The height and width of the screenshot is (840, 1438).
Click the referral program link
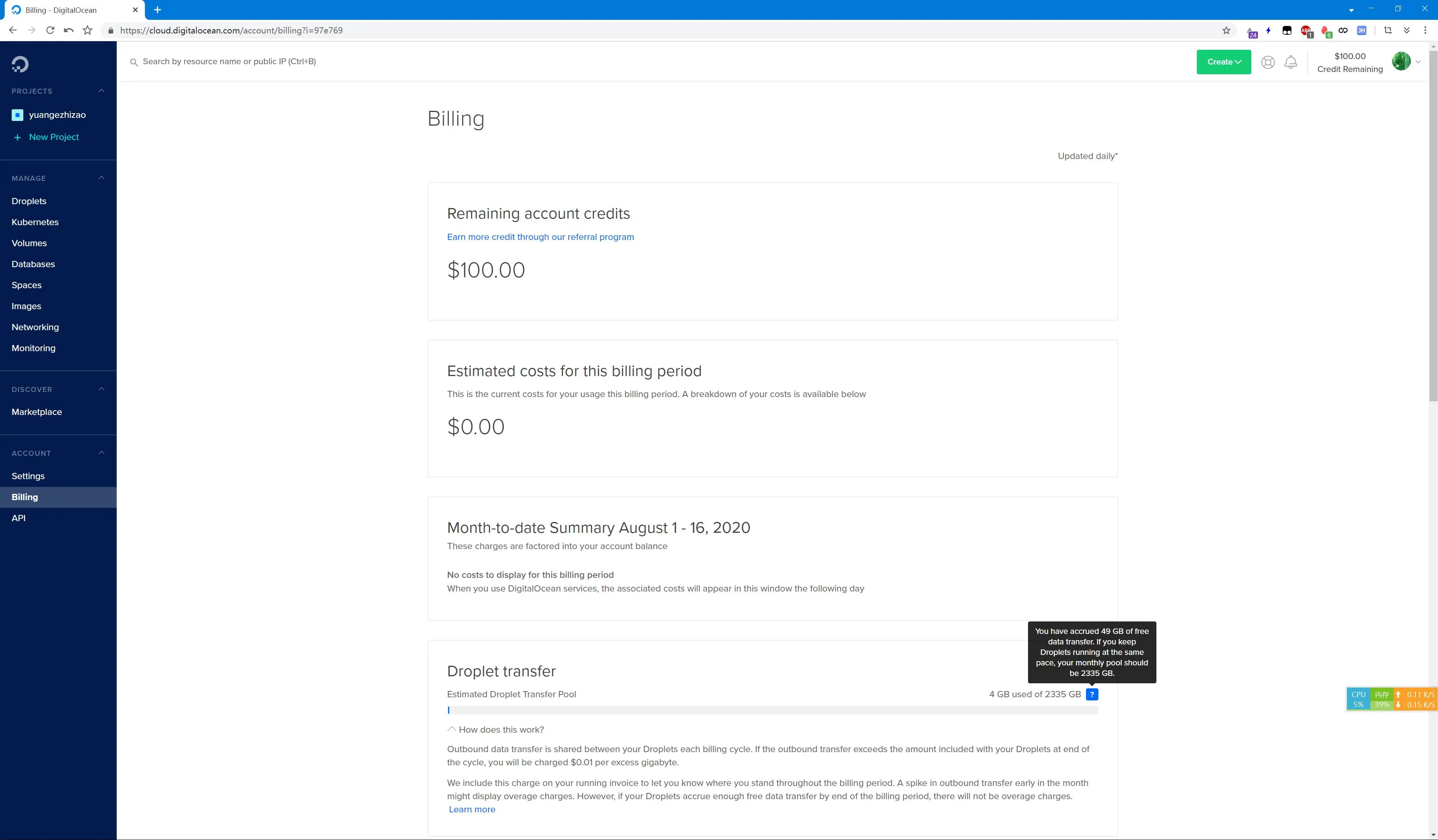[540, 237]
